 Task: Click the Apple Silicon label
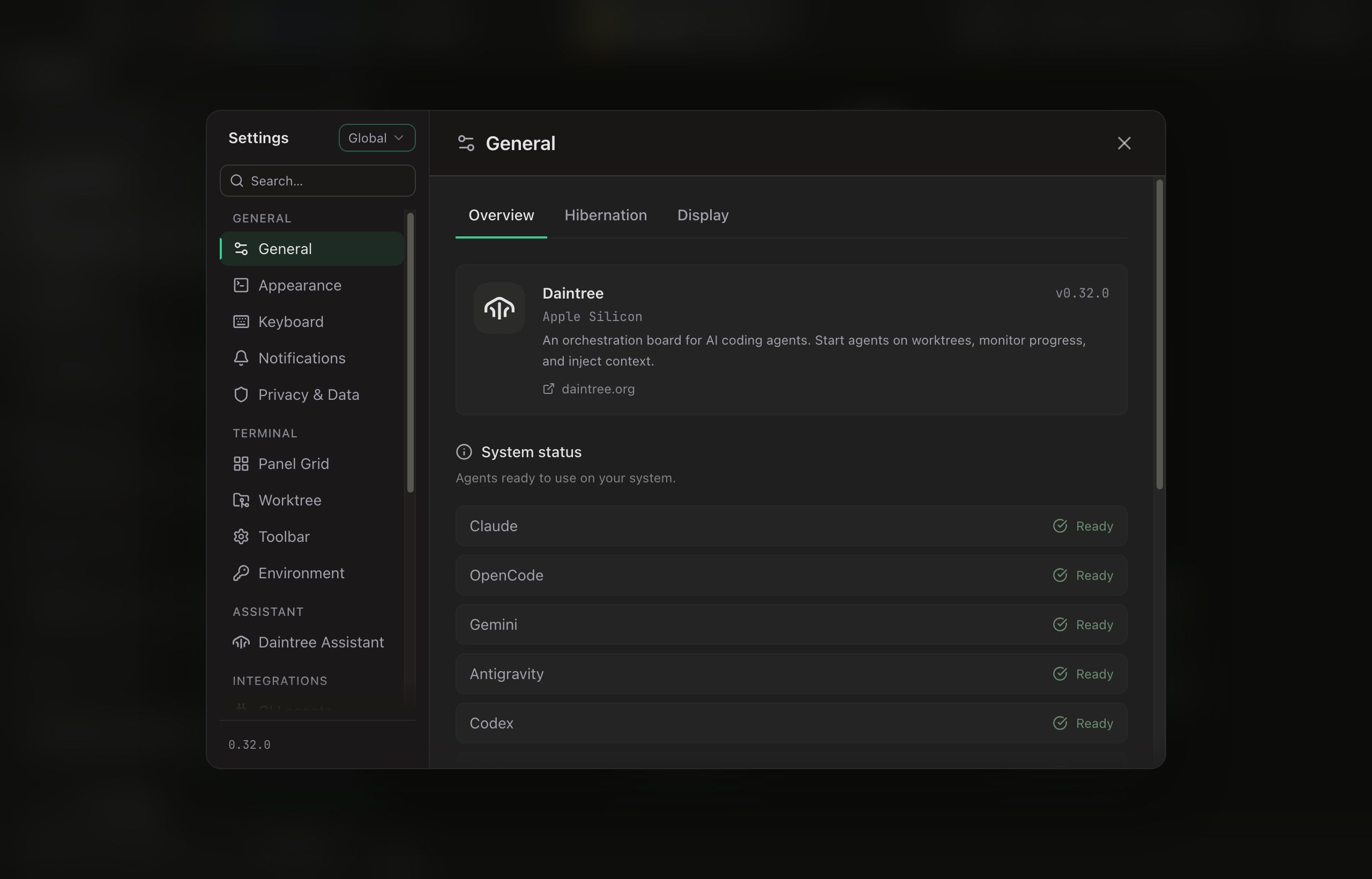pos(592,317)
